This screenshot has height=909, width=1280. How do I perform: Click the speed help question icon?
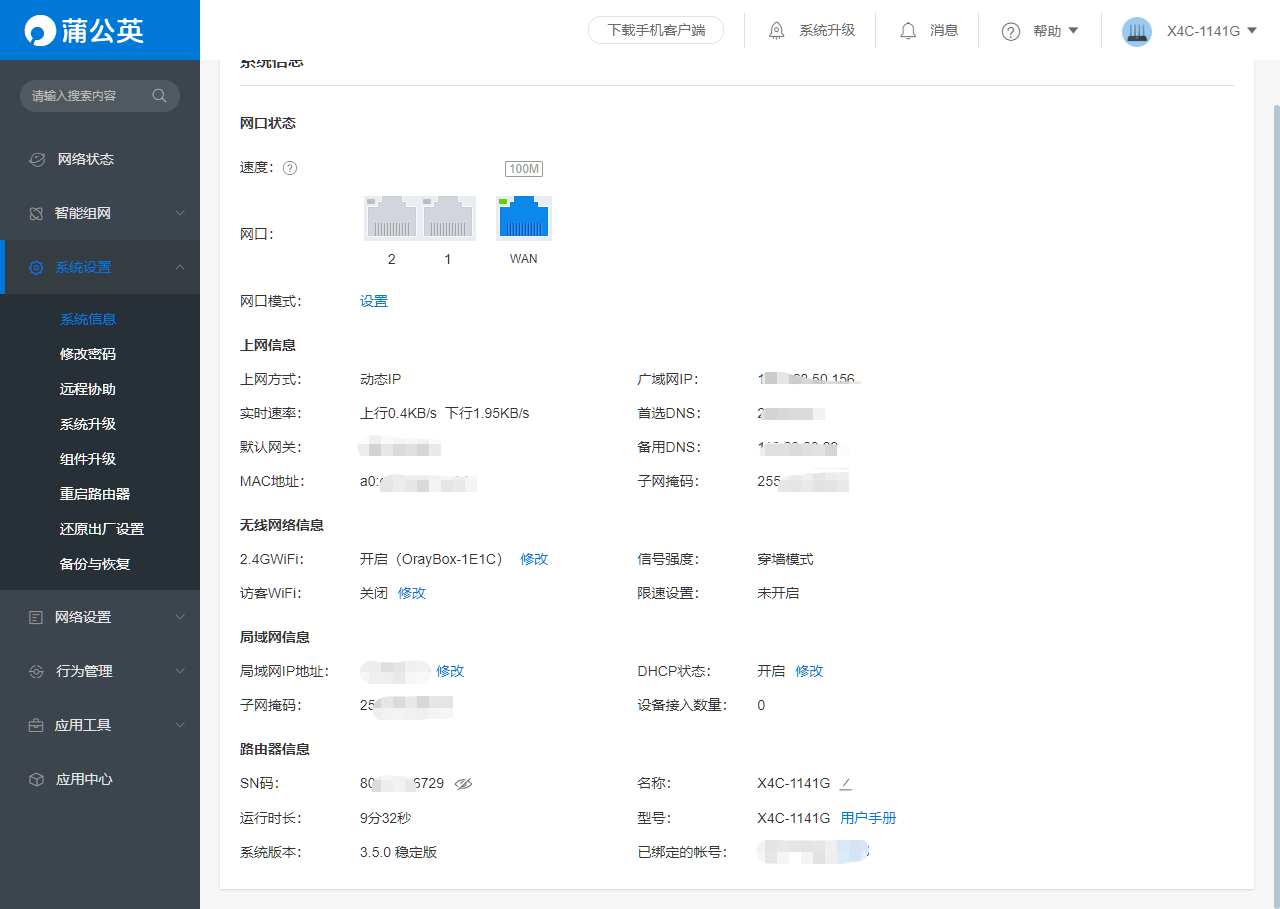click(290, 168)
